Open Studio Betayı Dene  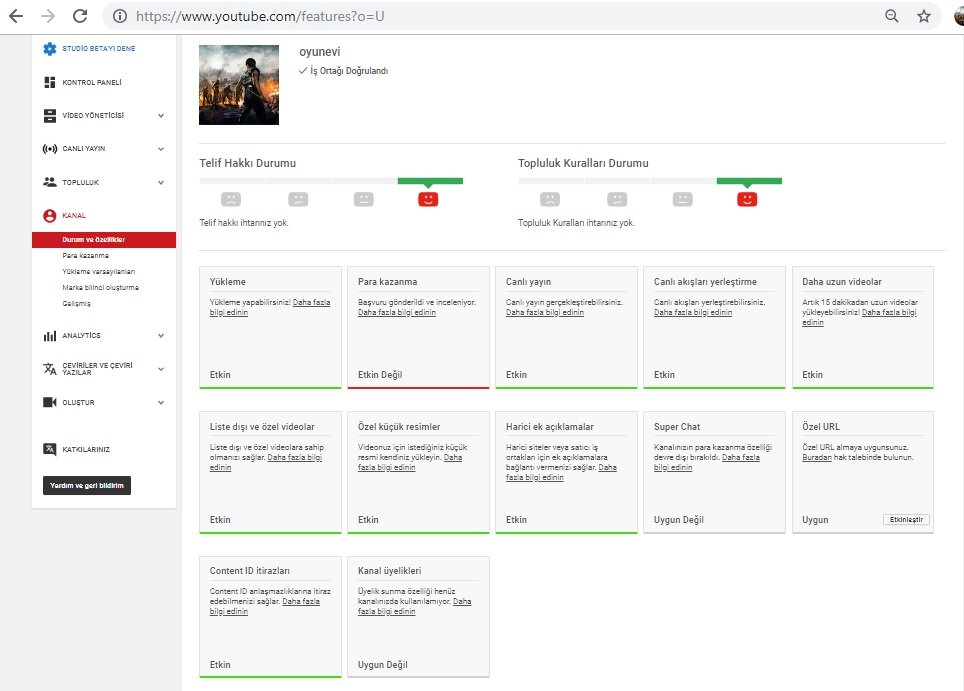click(98, 49)
